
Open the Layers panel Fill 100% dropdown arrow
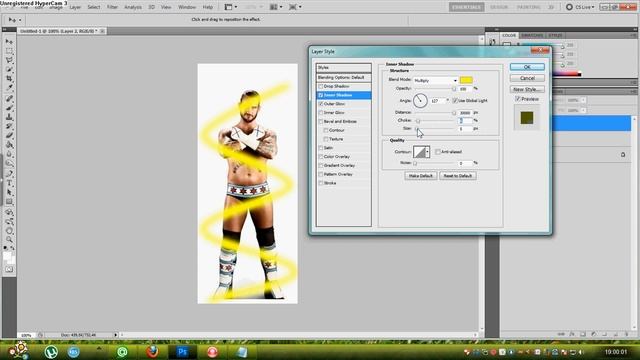point(583,111)
